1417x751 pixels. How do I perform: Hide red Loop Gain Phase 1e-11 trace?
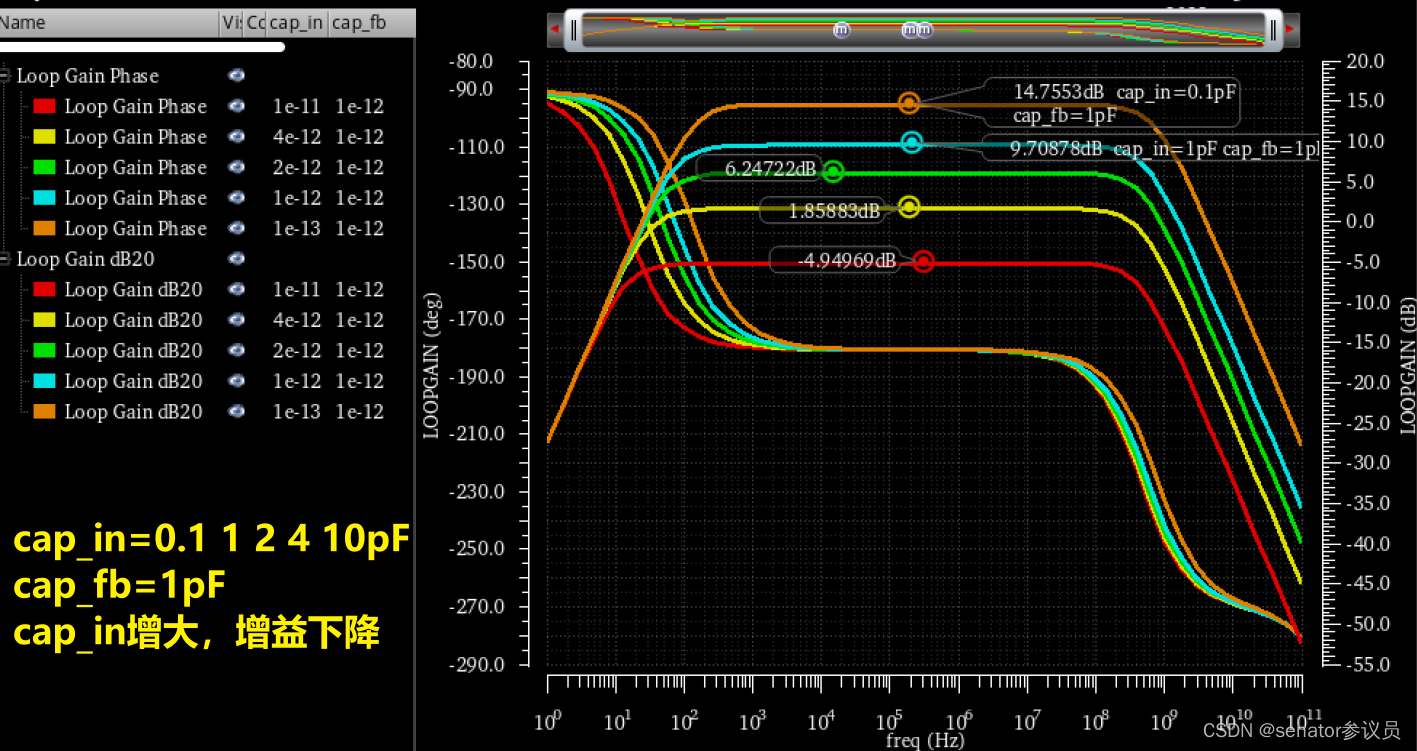click(x=237, y=106)
